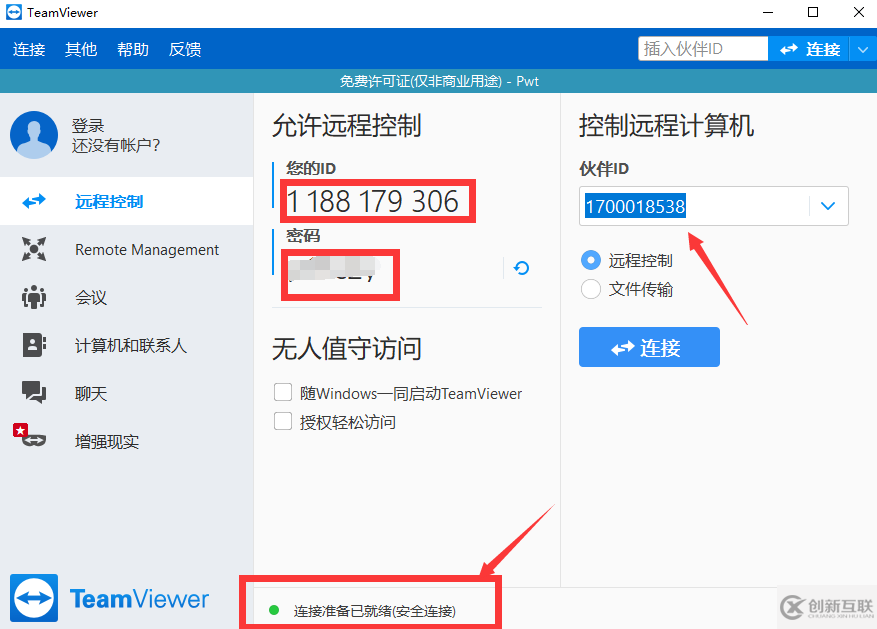Click the large blue 连接 button
The height and width of the screenshot is (629, 877).
click(x=649, y=347)
